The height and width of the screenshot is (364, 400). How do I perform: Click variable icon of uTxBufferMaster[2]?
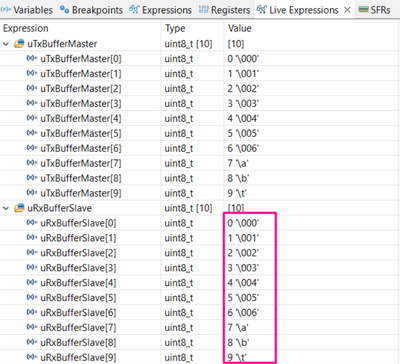(31, 88)
